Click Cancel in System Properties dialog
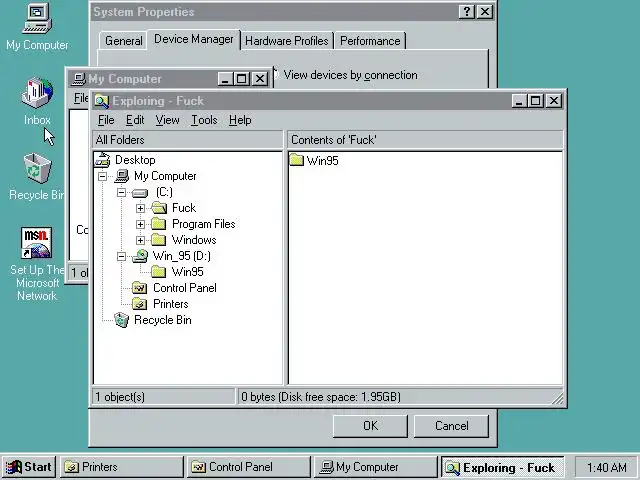Viewport: 640px width, 480px height. coord(451,426)
